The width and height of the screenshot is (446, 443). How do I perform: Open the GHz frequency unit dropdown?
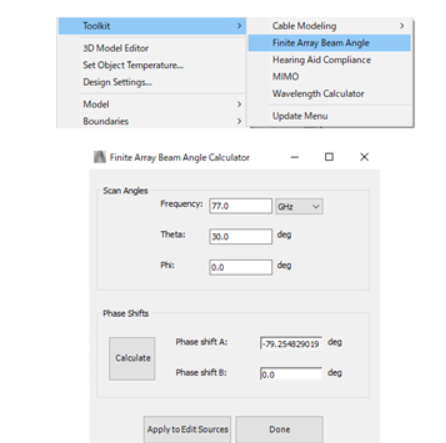[299, 206]
